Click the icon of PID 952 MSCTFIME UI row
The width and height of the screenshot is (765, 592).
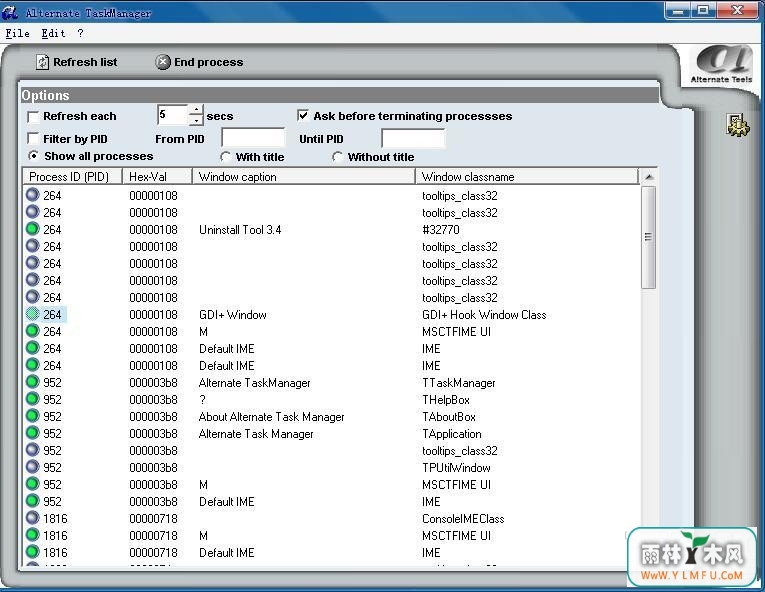[33, 484]
